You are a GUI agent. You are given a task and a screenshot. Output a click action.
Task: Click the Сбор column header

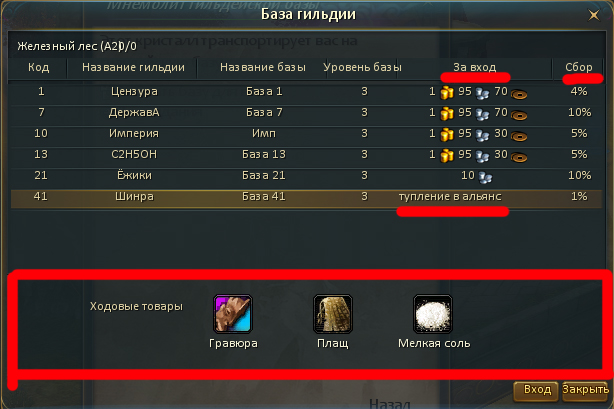coord(578,68)
